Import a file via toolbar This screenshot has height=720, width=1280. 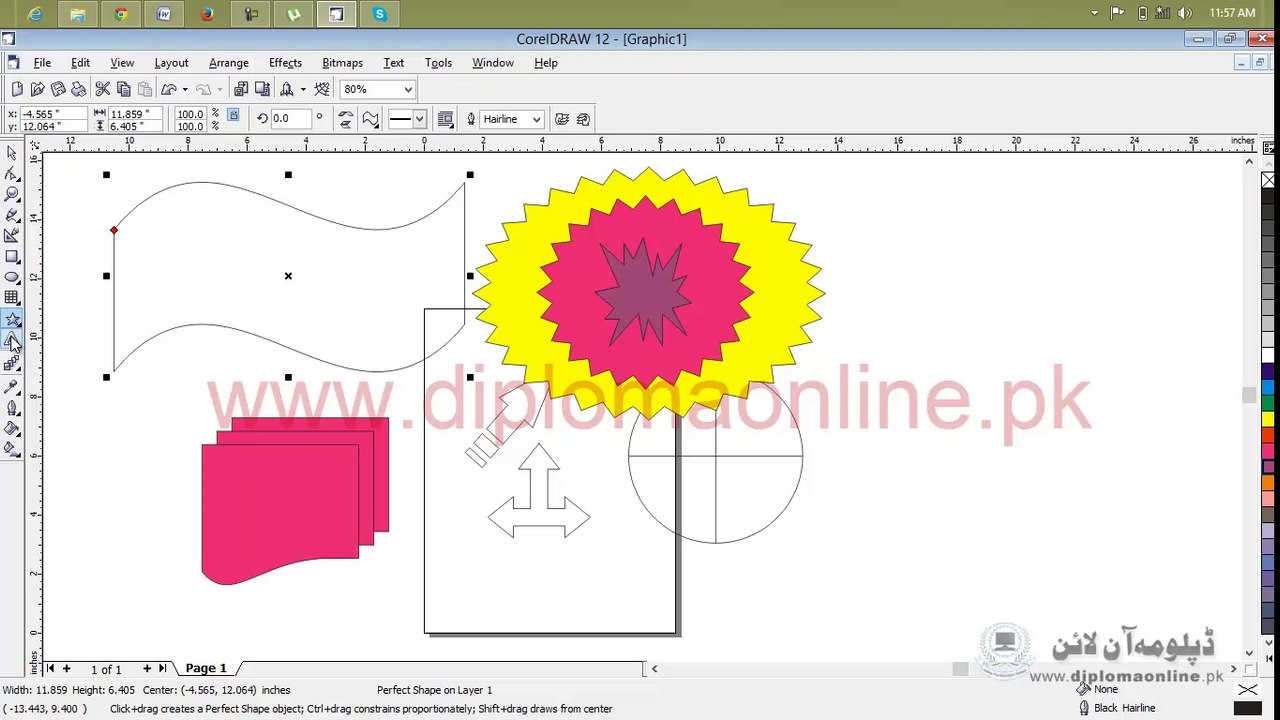241,89
